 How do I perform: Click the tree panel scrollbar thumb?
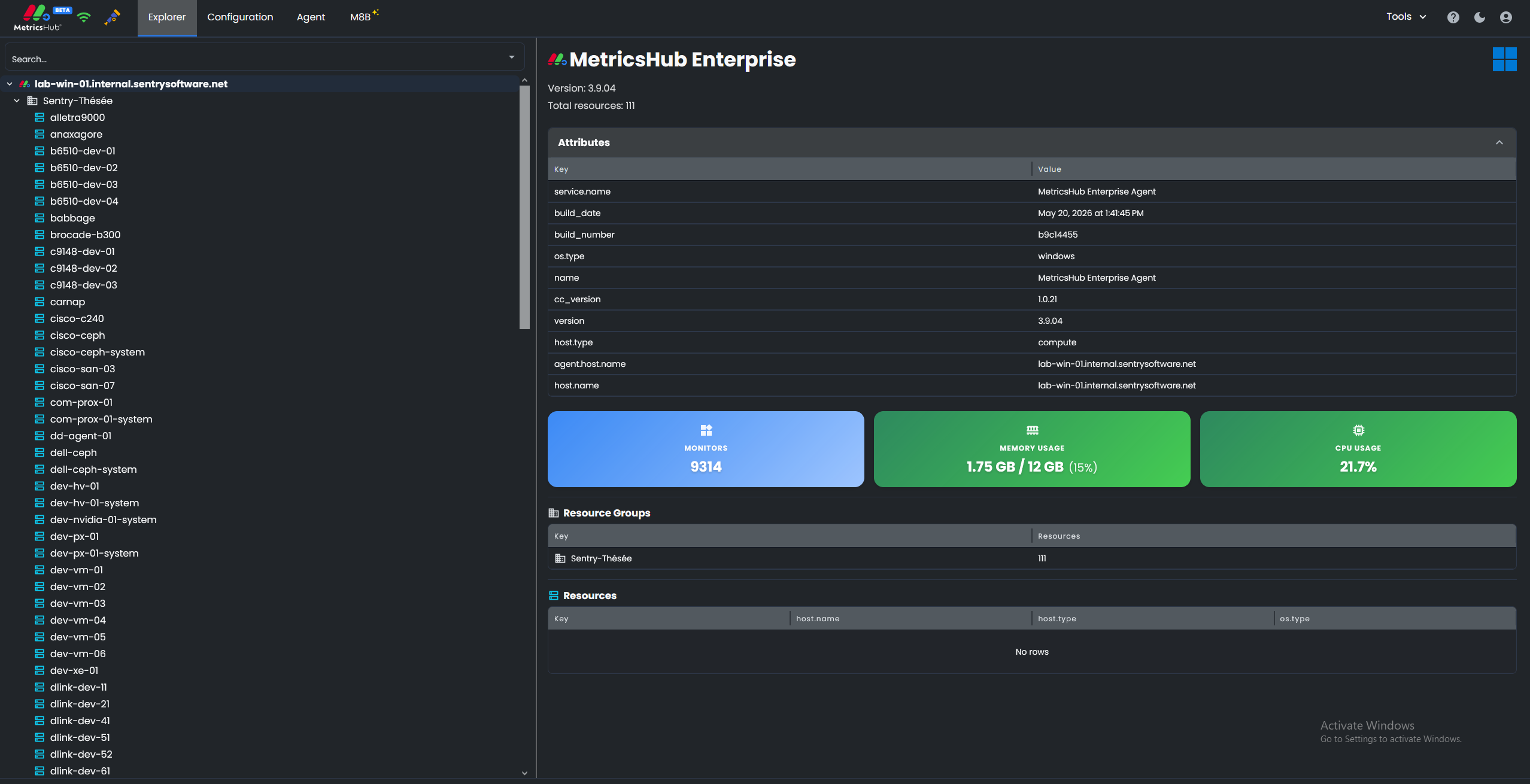pos(524,207)
